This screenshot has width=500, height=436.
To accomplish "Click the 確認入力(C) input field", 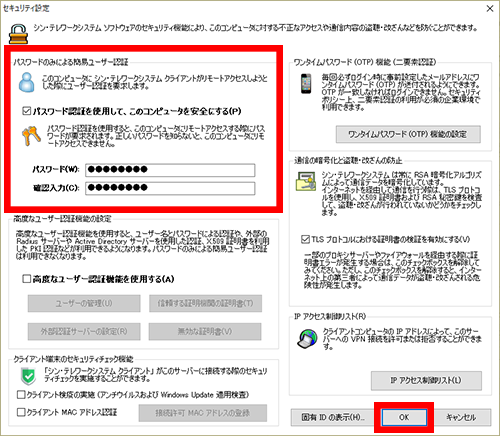I will click(x=170, y=188).
